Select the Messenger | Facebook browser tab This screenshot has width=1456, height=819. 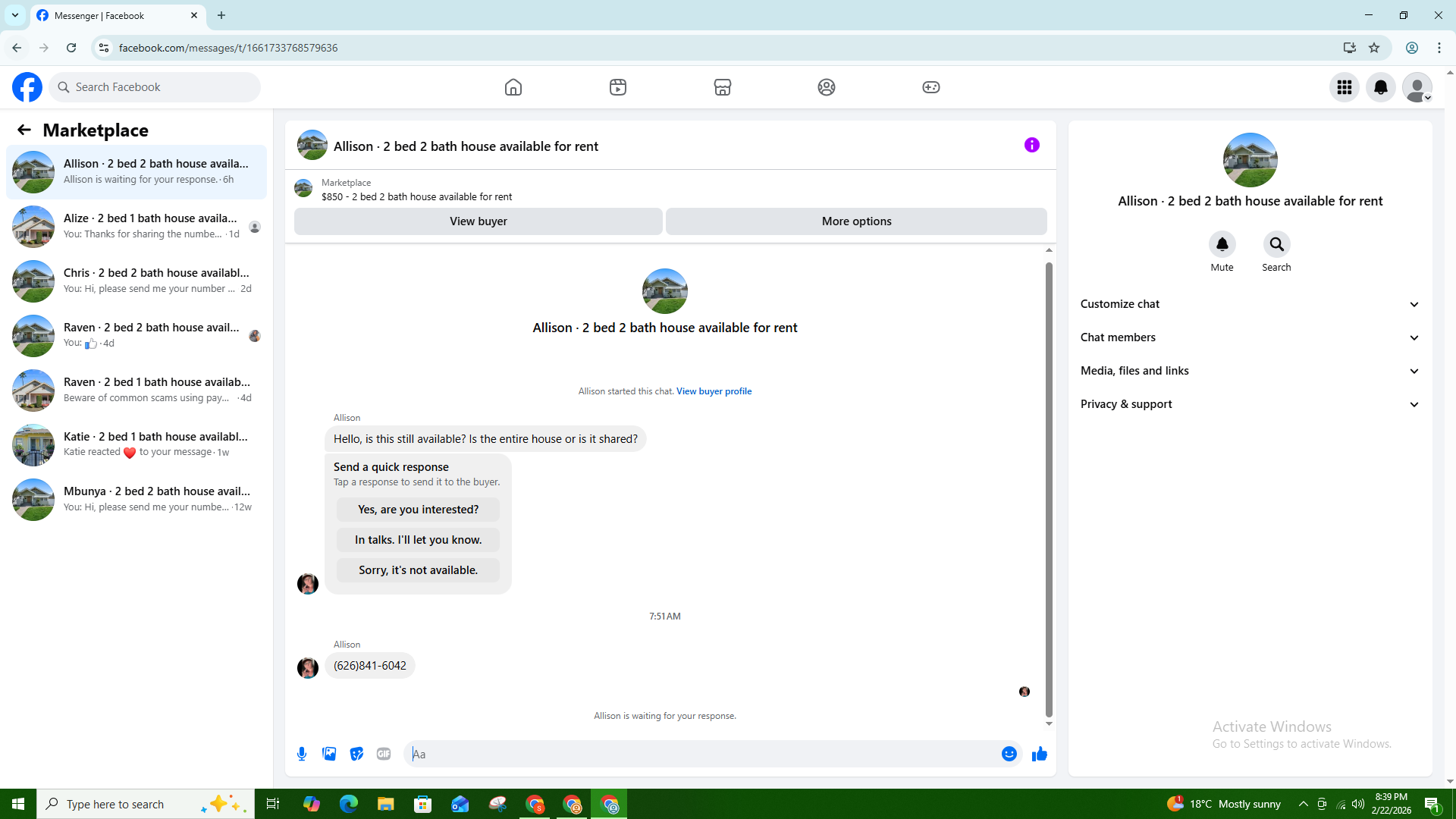click(x=118, y=16)
